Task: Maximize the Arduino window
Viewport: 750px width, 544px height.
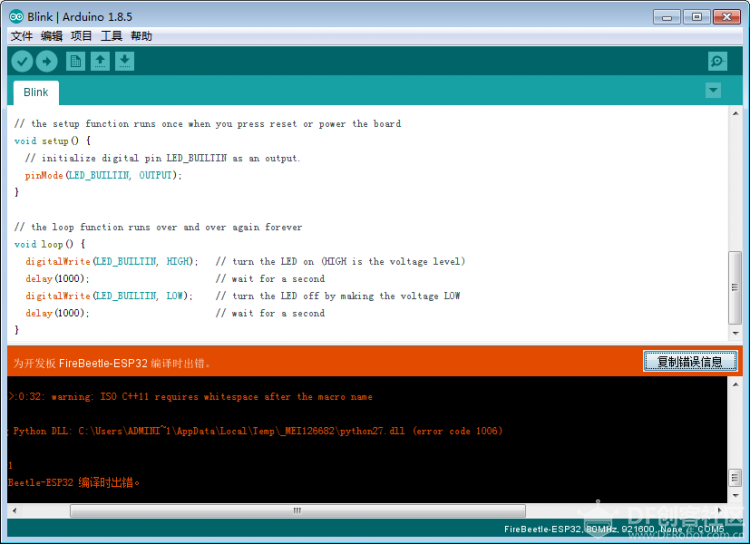Action: (x=696, y=17)
